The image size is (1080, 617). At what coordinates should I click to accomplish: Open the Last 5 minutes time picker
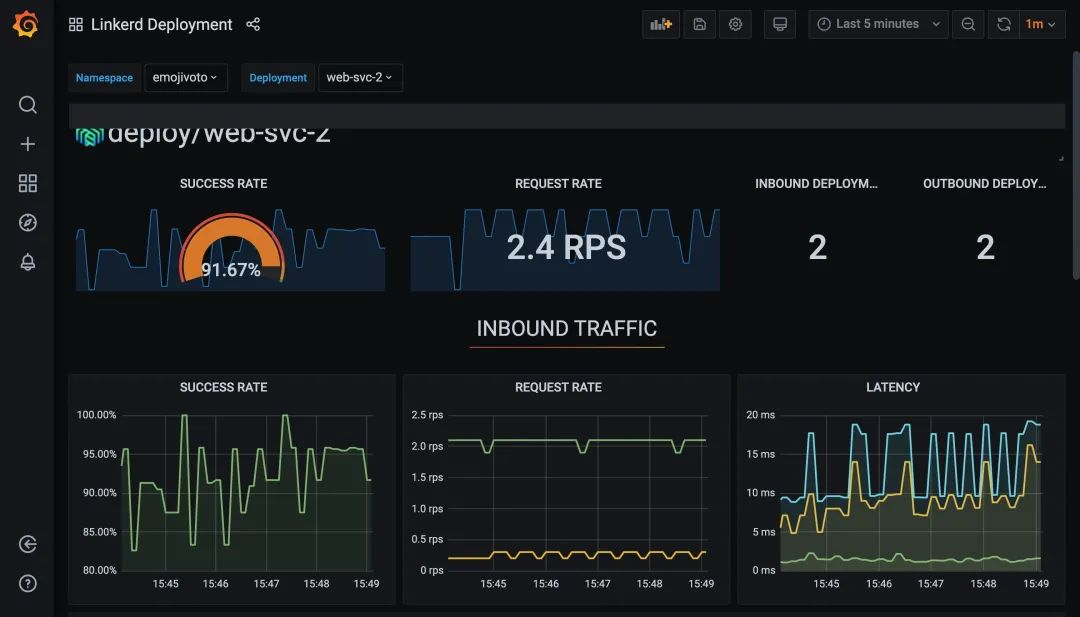coord(878,24)
